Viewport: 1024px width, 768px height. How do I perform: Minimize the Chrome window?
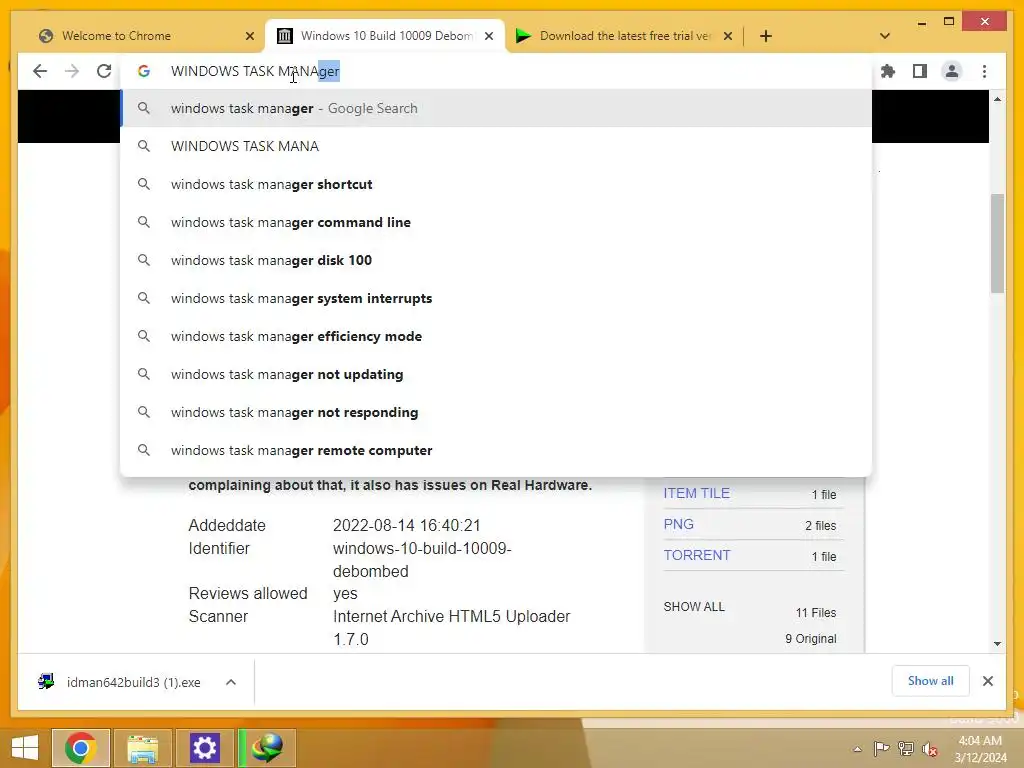pyautogui.click(x=921, y=22)
